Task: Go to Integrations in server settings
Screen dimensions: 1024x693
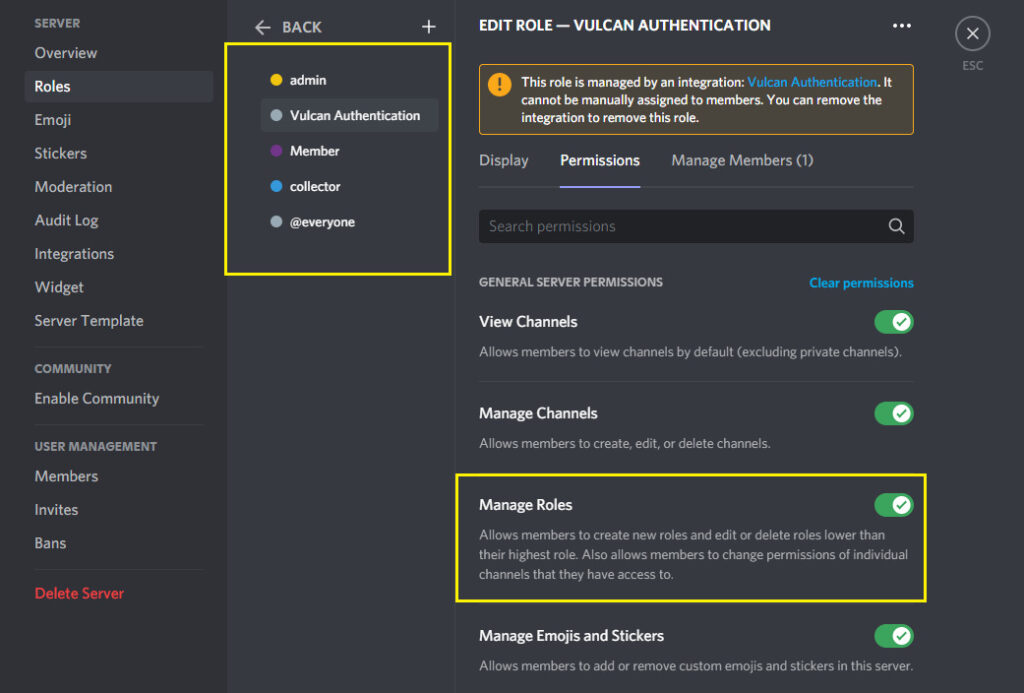Action: (74, 253)
